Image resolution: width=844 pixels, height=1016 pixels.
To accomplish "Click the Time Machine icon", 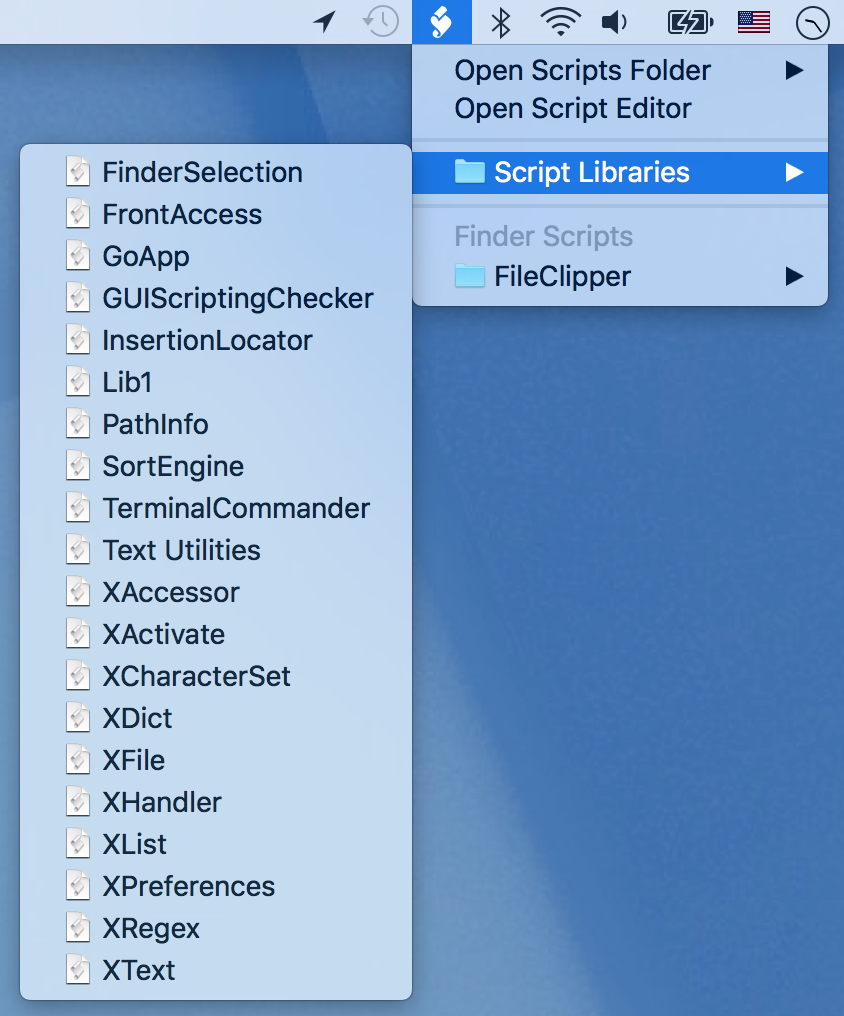I will pyautogui.click(x=381, y=21).
